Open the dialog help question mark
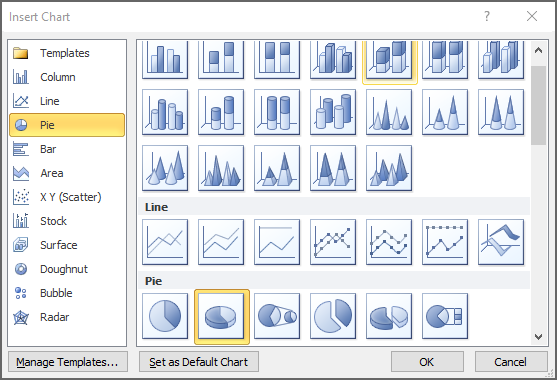Viewport: 557px width, 380px height. point(487,16)
